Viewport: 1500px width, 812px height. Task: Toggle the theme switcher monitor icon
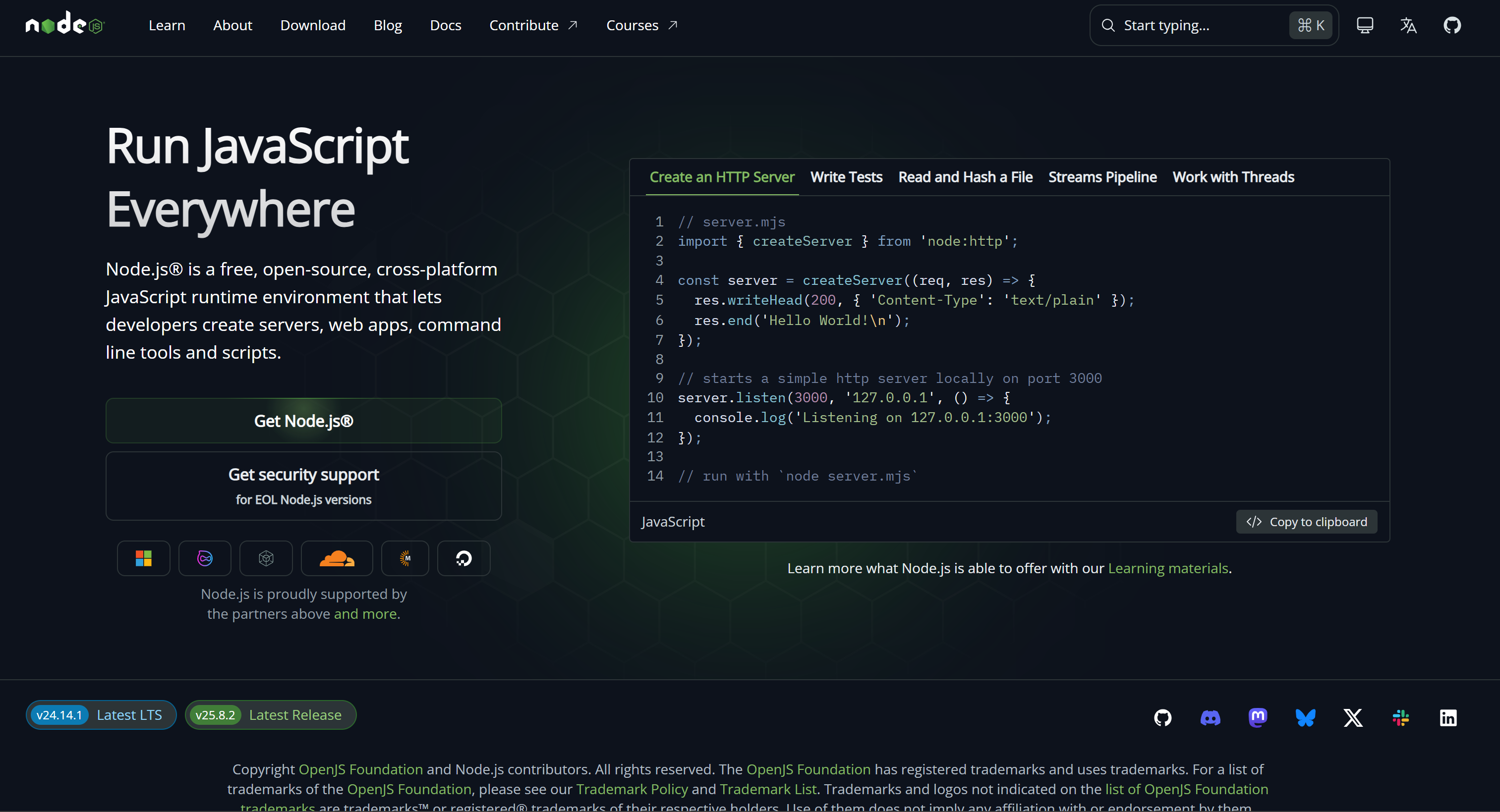1364,25
